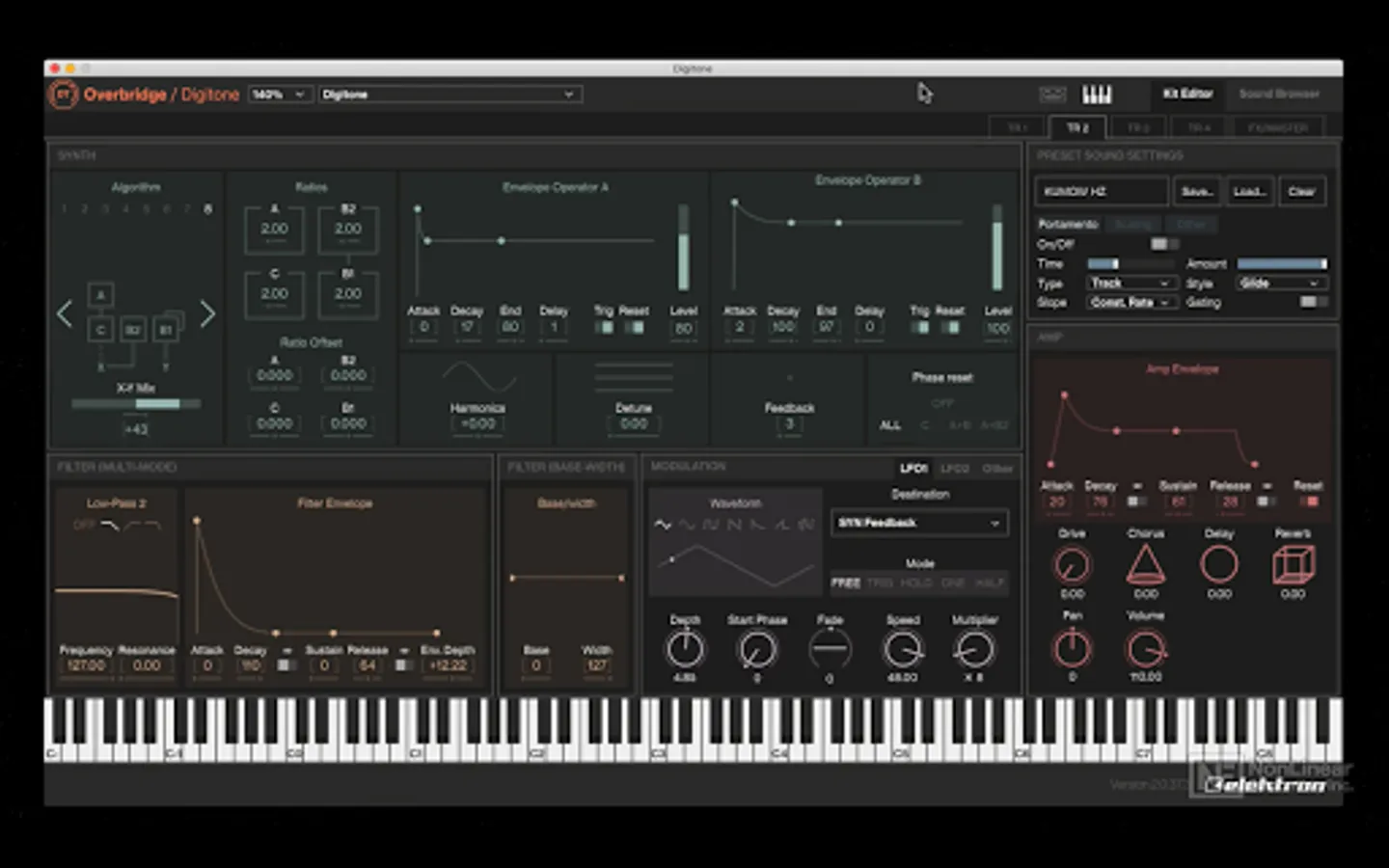Switch to the Kit Editor tab
1389x868 pixels.
point(1187,94)
